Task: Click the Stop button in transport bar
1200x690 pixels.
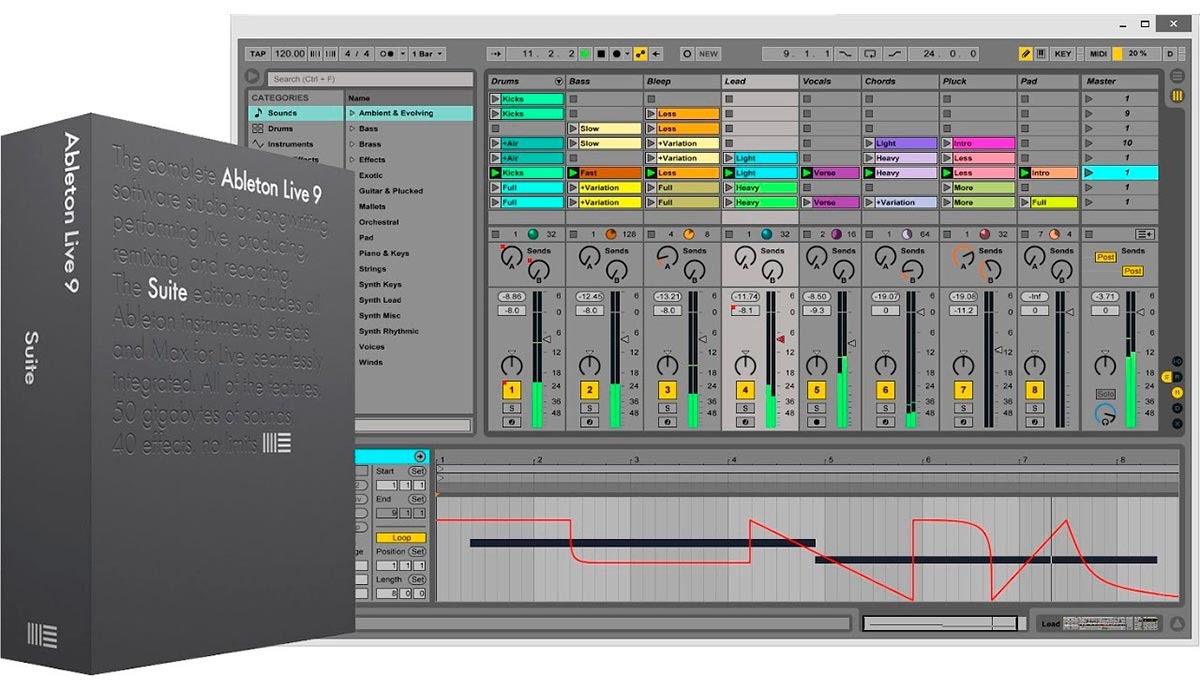Action: coord(600,54)
